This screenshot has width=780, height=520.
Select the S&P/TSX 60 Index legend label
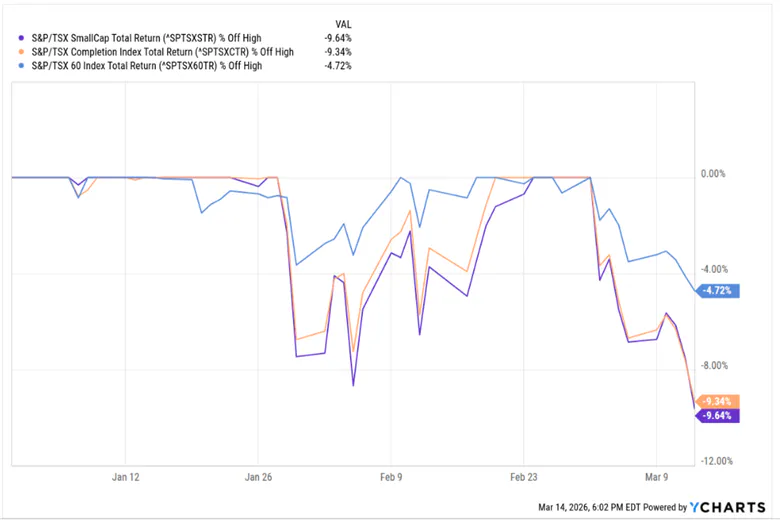[x=146, y=66]
